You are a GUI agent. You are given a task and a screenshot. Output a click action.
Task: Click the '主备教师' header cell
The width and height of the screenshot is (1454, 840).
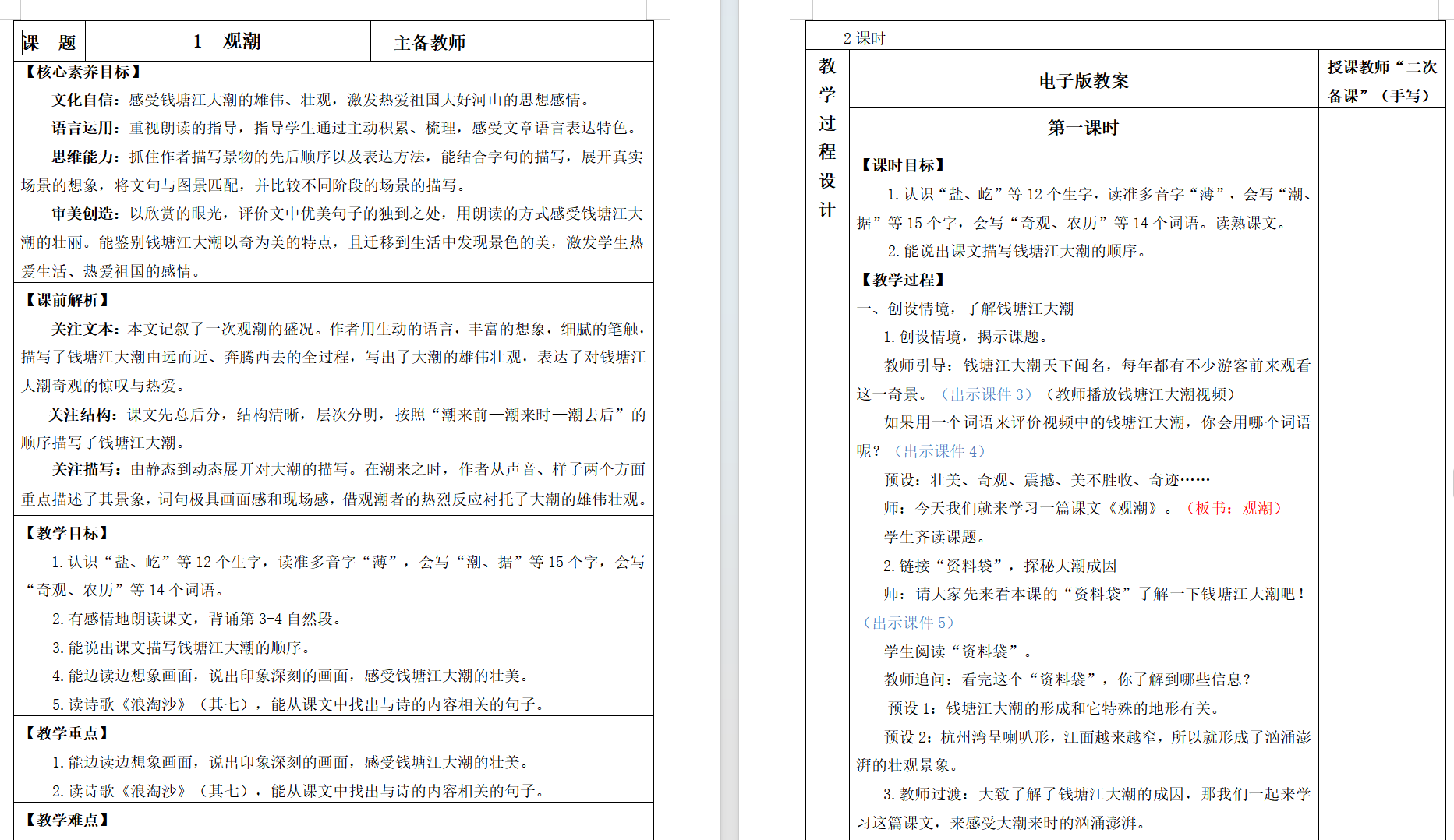coord(430,42)
